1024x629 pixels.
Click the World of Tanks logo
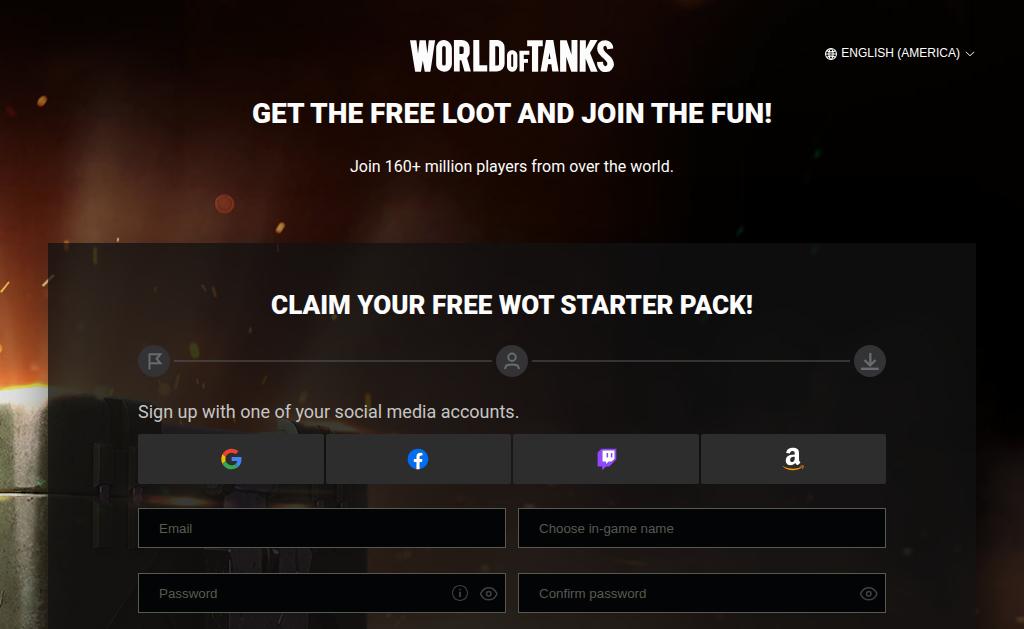[512, 56]
